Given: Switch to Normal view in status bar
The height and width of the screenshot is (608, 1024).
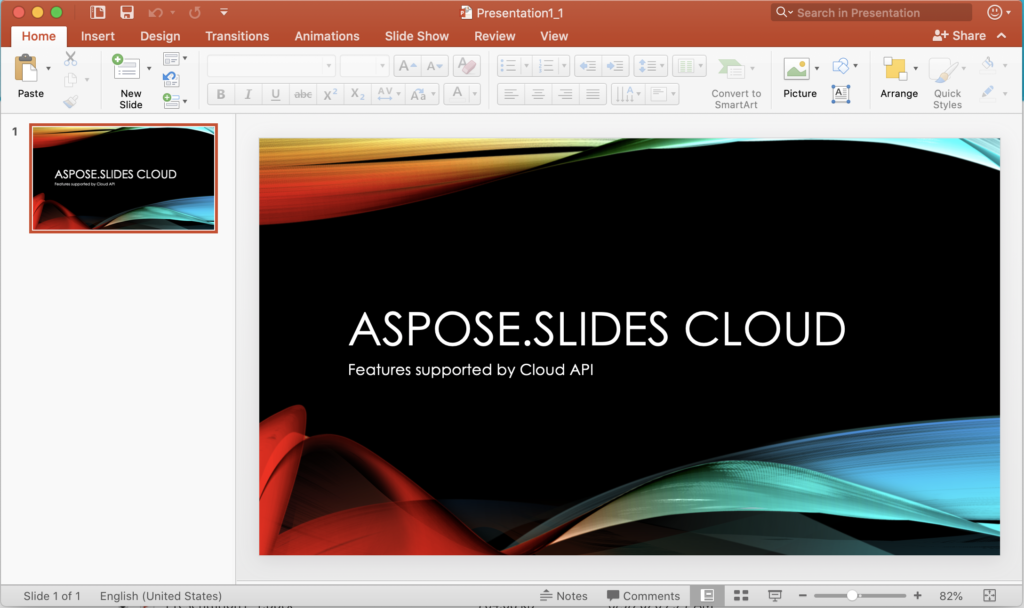Looking at the screenshot, I should [707, 596].
